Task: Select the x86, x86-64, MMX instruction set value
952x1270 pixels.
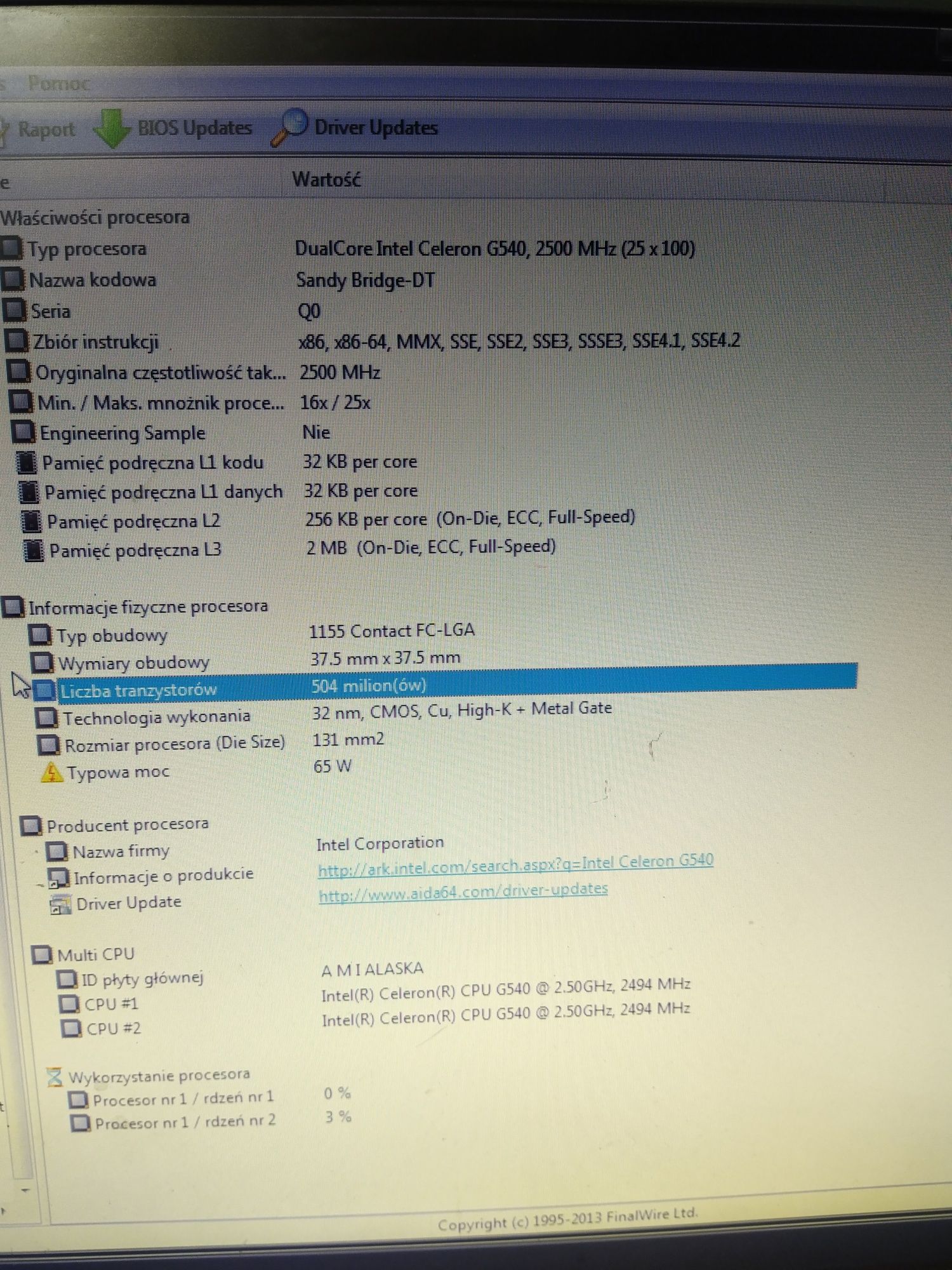Action: 519,341
